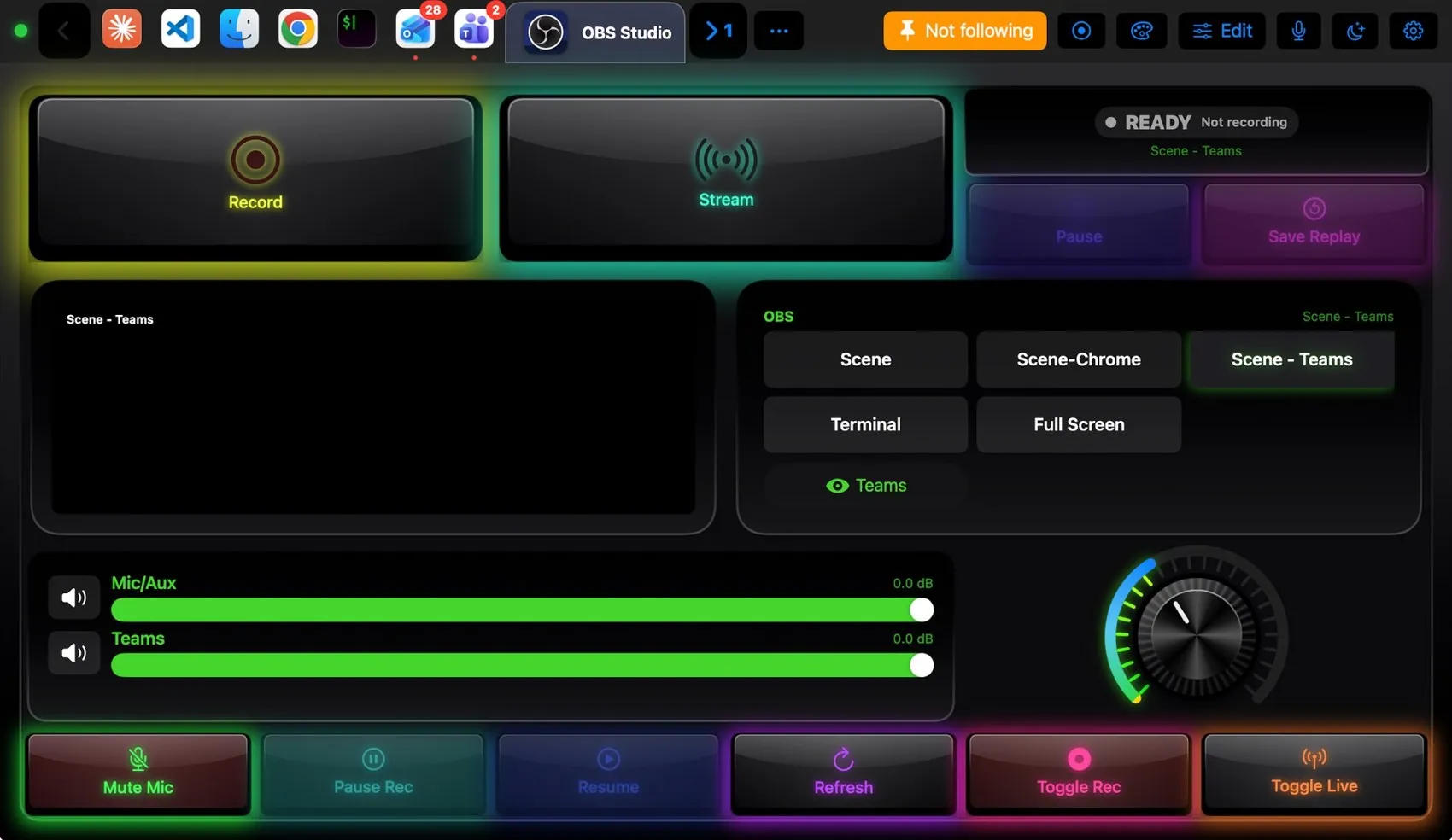Screen dimensions: 1452x840
Task: Click Save Replay button
Action: pyautogui.click(x=1314, y=224)
